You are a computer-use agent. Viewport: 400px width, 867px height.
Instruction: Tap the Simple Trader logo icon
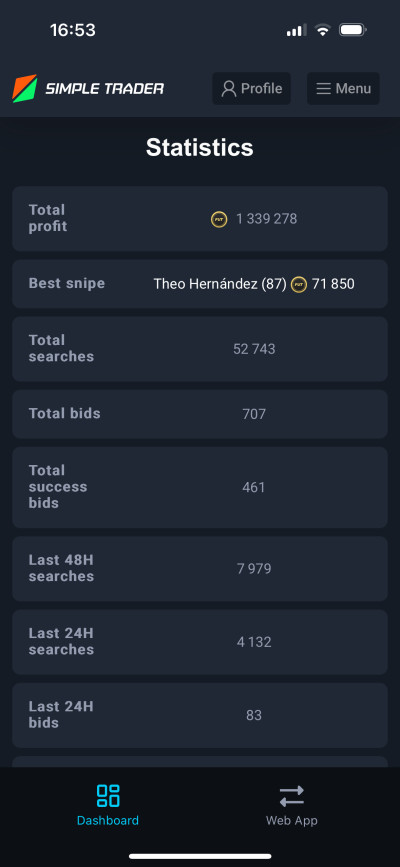tap(25, 88)
